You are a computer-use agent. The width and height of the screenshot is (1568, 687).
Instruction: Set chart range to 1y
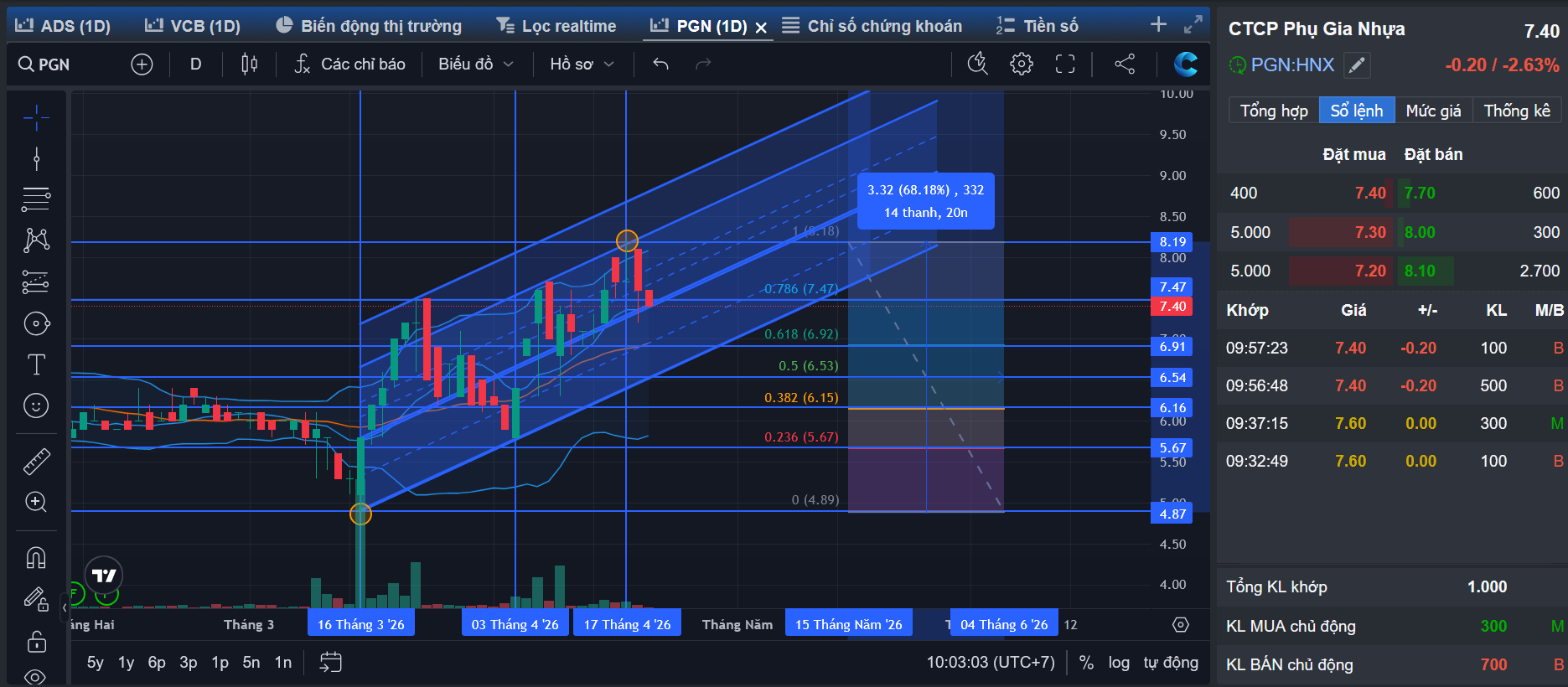click(126, 663)
